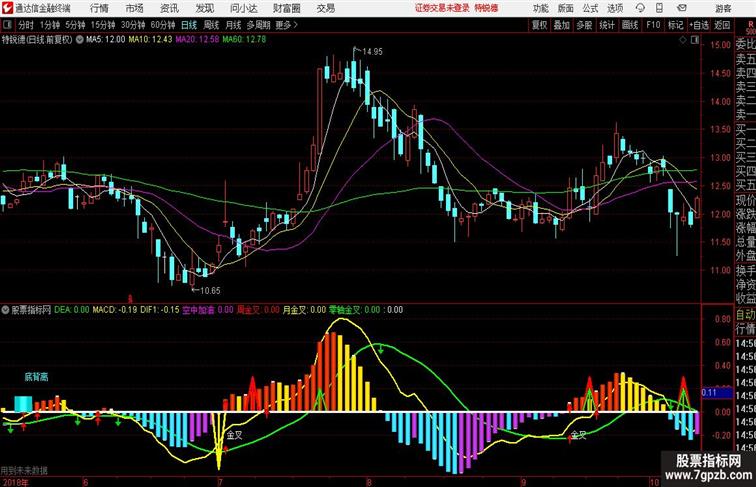The width and height of the screenshot is (756, 487).
Task: Click the 底背离 signal label
Action: (x=36, y=377)
